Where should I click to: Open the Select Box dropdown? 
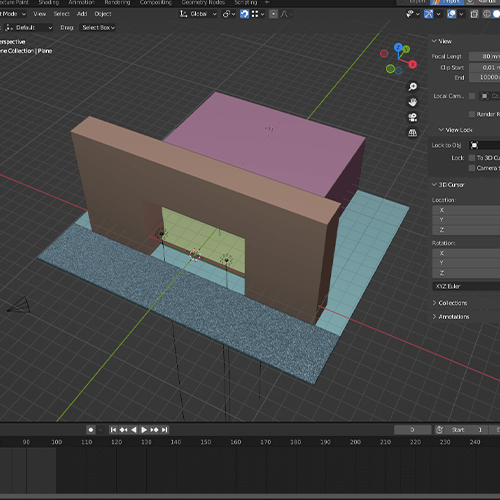[x=98, y=28]
